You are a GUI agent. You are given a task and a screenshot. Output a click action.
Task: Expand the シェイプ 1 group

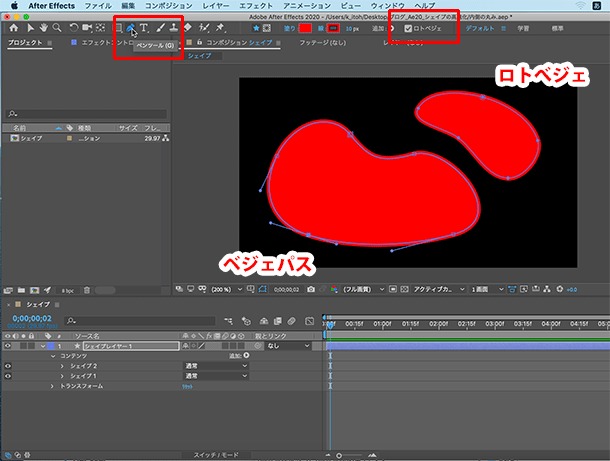tap(62, 376)
